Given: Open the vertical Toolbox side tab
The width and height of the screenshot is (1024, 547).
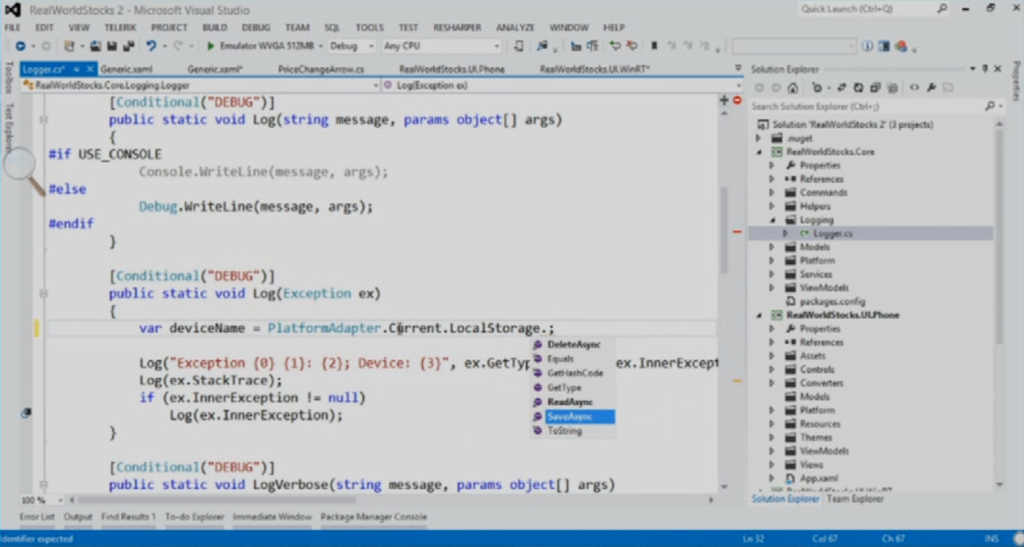Looking at the screenshot, I should [x=8, y=80].
